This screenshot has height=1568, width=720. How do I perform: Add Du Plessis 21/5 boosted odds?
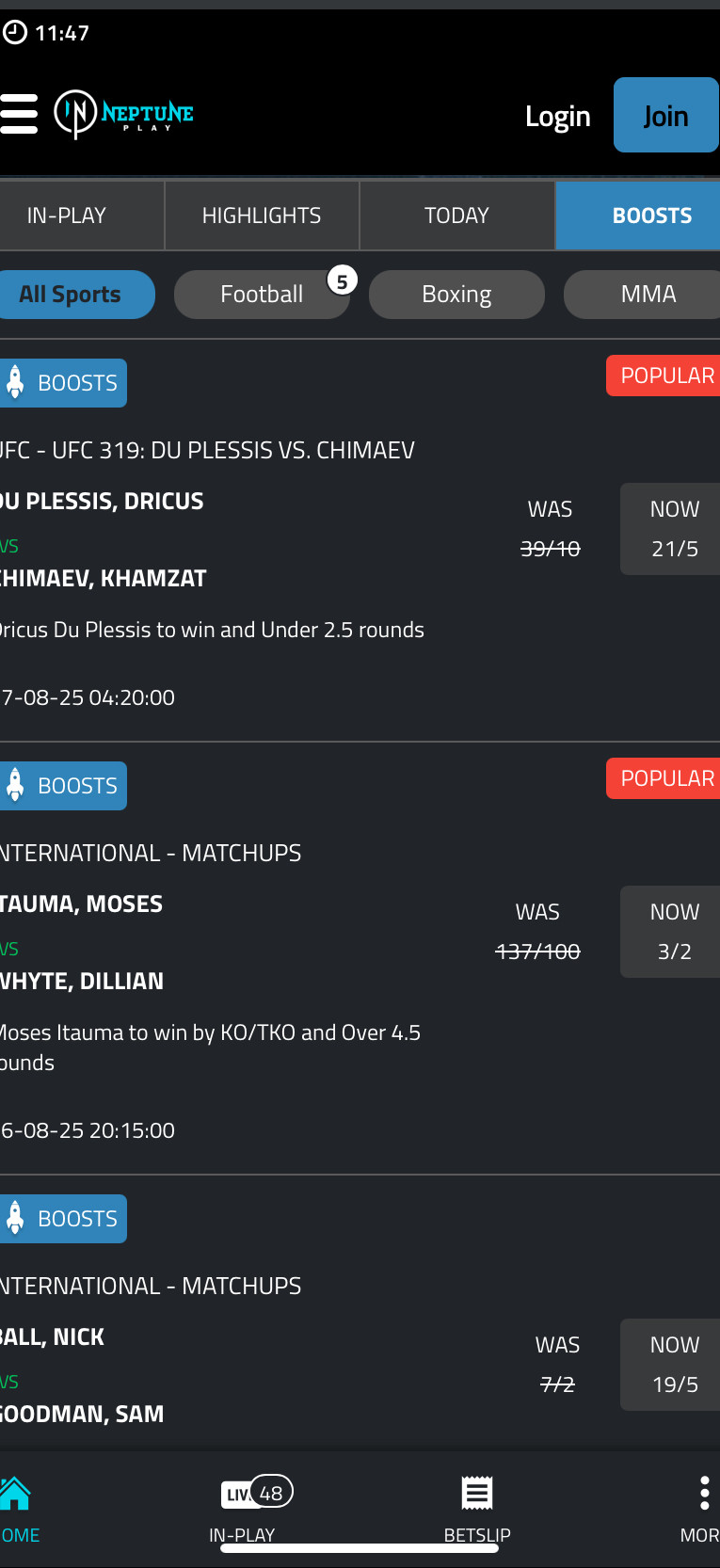674,529
